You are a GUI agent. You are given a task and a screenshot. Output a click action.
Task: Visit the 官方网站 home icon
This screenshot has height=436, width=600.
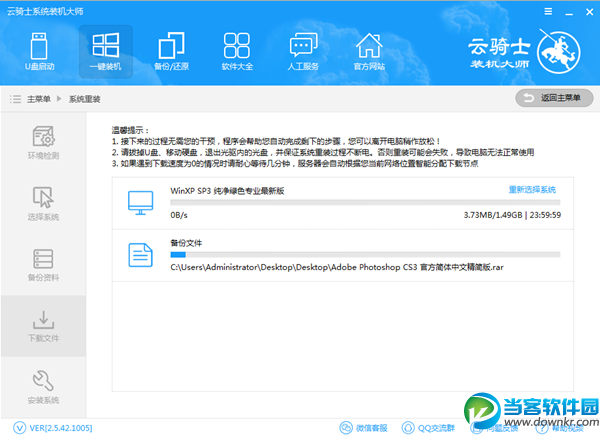[x=369, y=52]
